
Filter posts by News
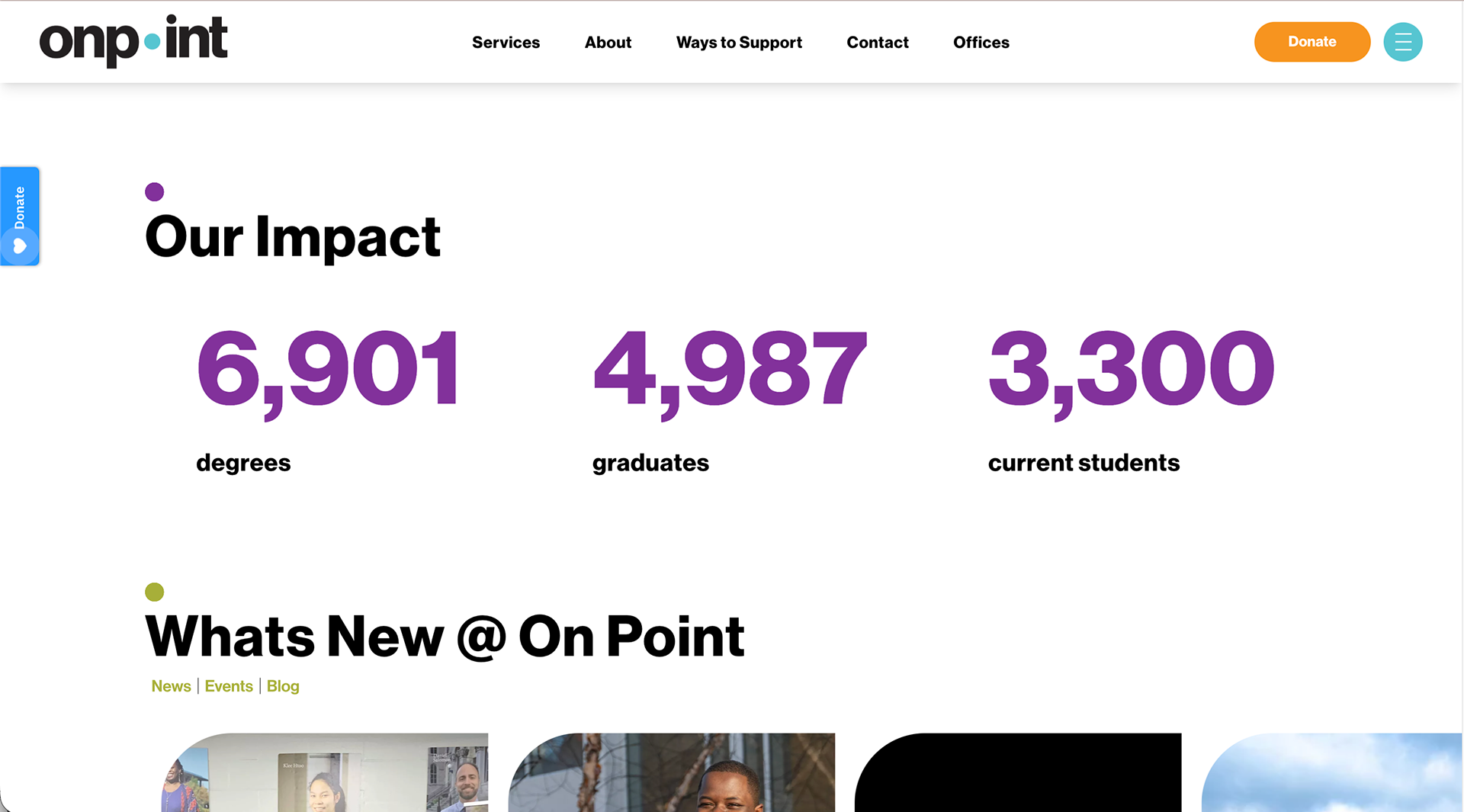tap(171, 686)
